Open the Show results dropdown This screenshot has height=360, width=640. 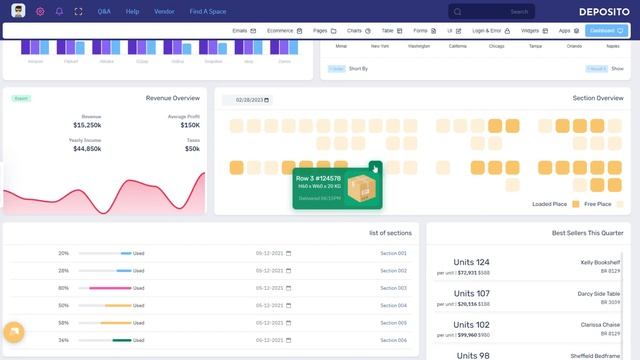[597, 69]
